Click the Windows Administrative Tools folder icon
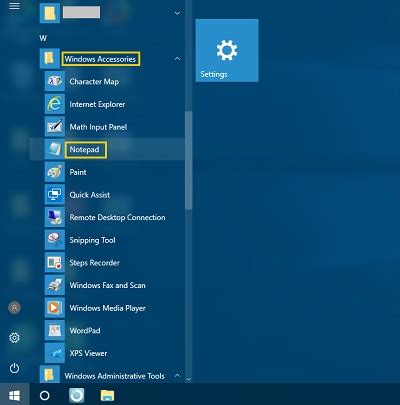The height and width of the screenshot is (405, 400). 50,374
